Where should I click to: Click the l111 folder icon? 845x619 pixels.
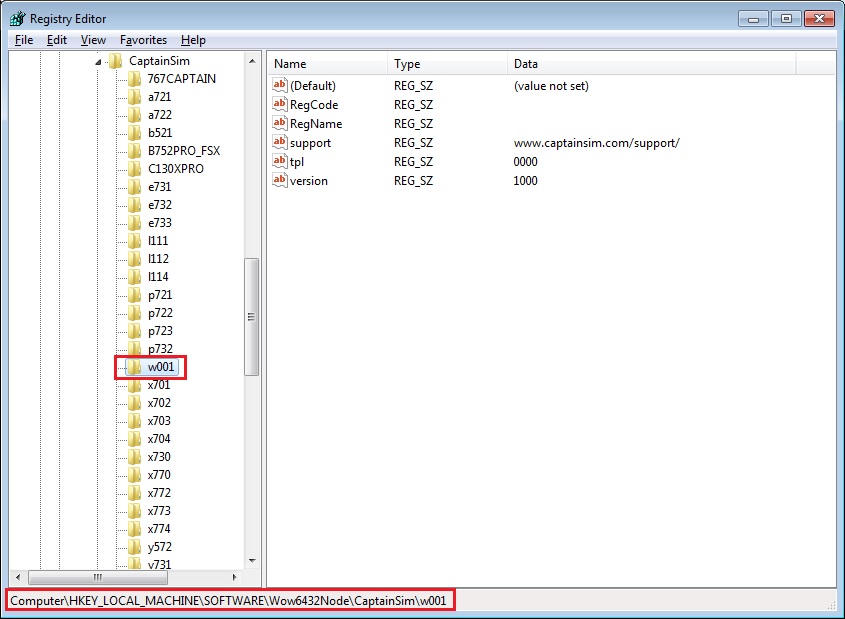point(134,241)
